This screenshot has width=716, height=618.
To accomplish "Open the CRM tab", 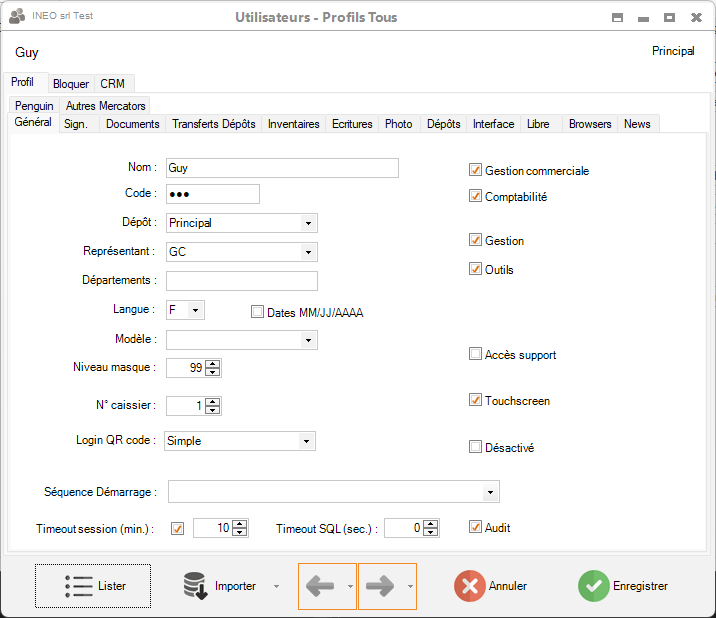I will (112, 84).
